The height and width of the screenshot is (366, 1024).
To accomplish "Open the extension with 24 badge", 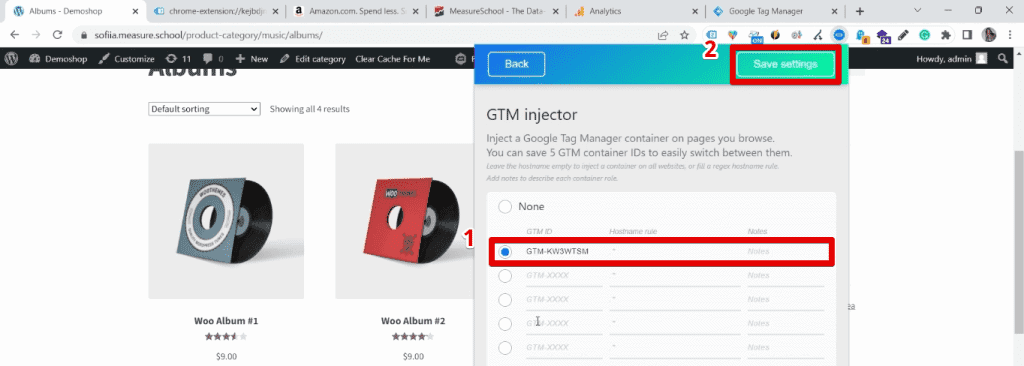I will (x=883, y=36).
